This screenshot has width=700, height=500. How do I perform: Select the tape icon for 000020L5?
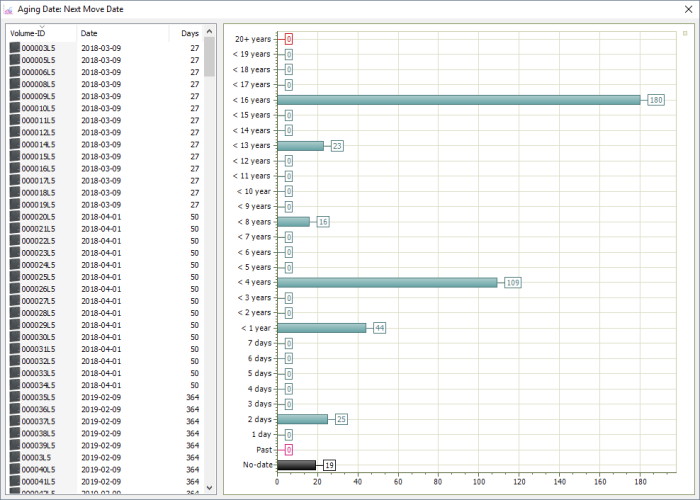pos(14,217)
